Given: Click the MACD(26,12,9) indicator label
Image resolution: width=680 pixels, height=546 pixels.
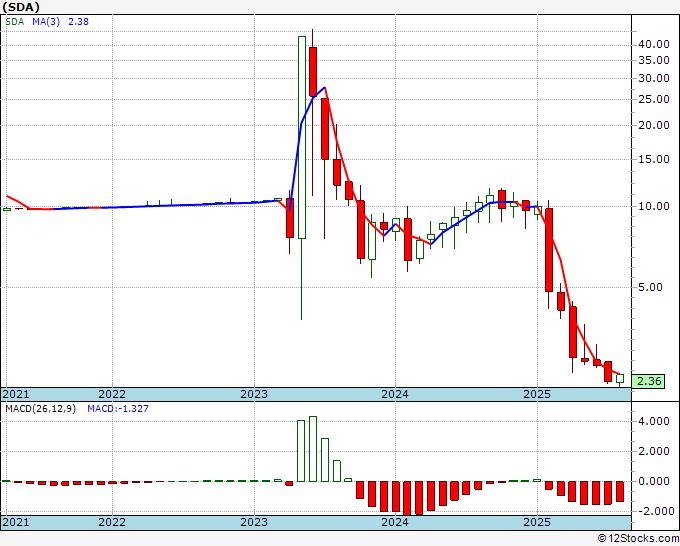Looking at the screenshot, I should [40, 409].
